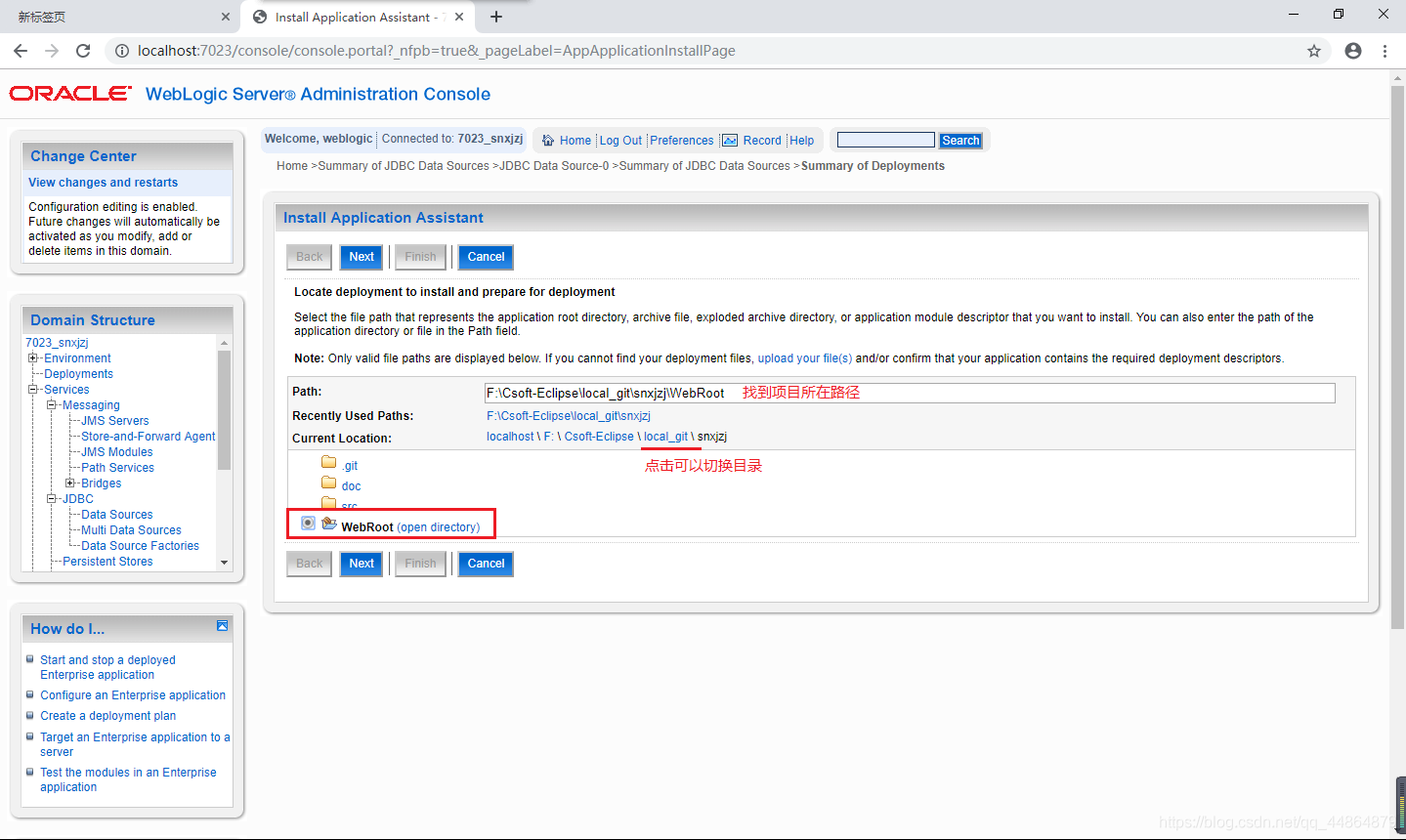Go back to the previous page
Screen dimensions: 1406x840
(21, 51)
